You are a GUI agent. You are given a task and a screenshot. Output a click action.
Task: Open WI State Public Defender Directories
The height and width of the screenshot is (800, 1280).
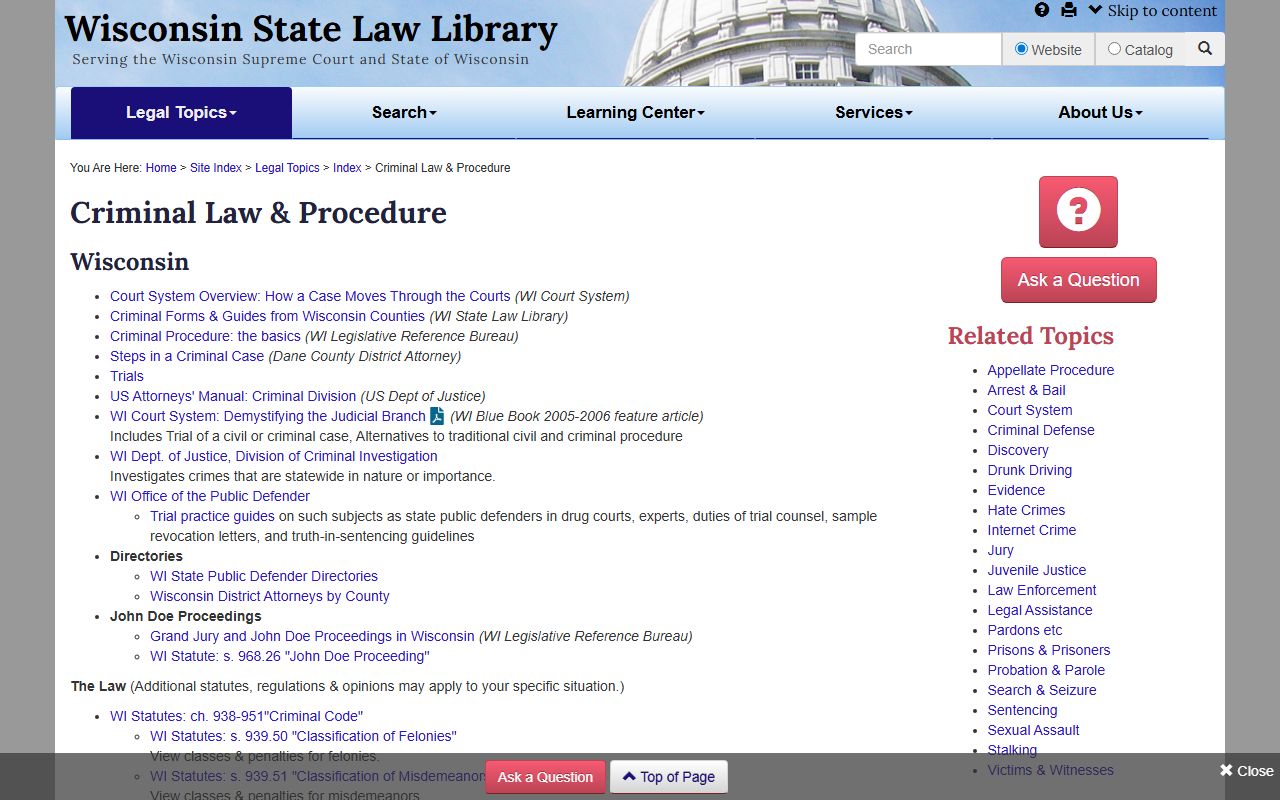point(264,576)
